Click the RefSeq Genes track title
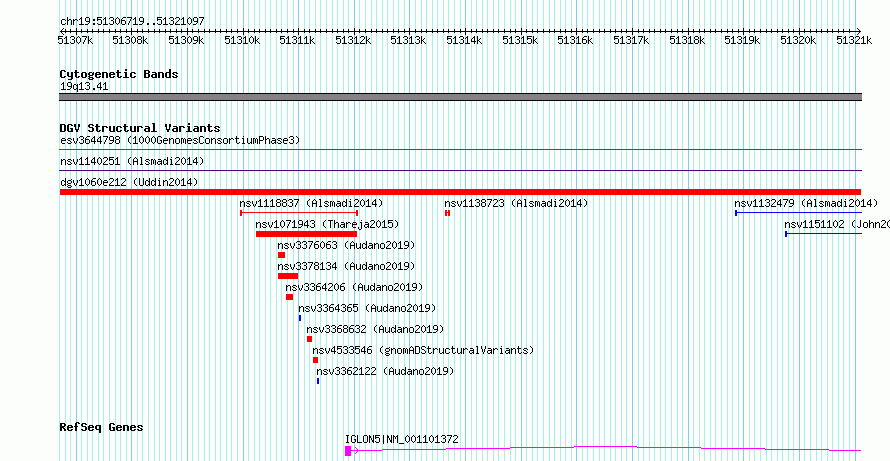 102,427
